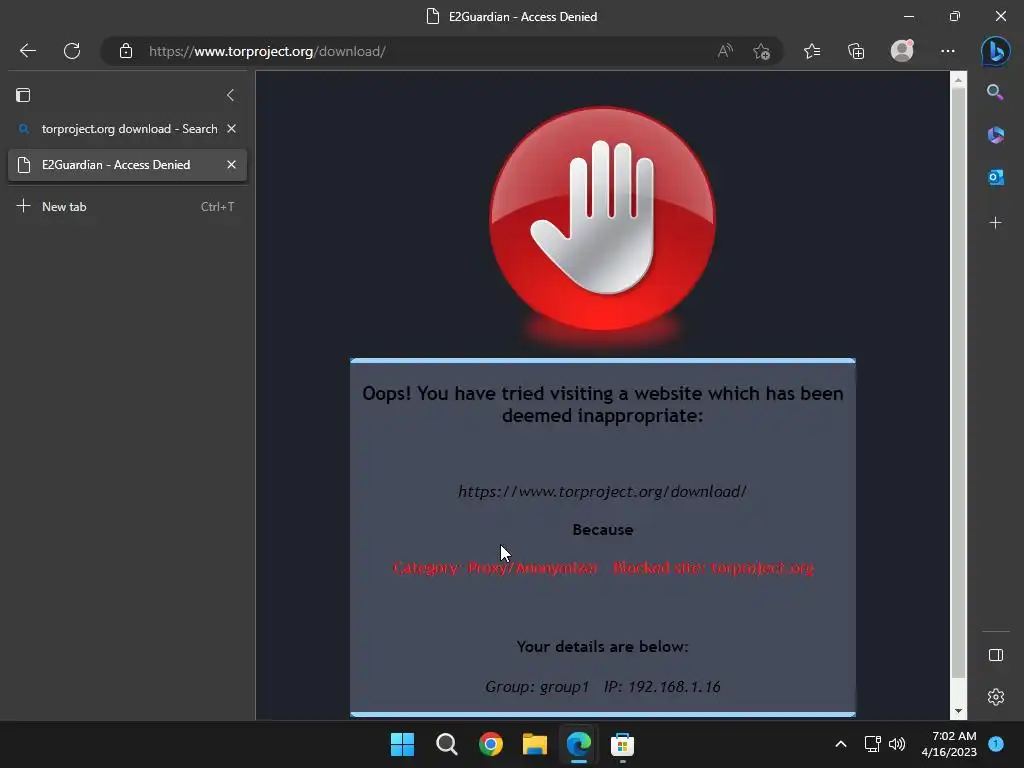Image resolution: width=1024 pixels, height=768 pixels.
Task: Open the Windows Start menu
Action: [402, 744]
